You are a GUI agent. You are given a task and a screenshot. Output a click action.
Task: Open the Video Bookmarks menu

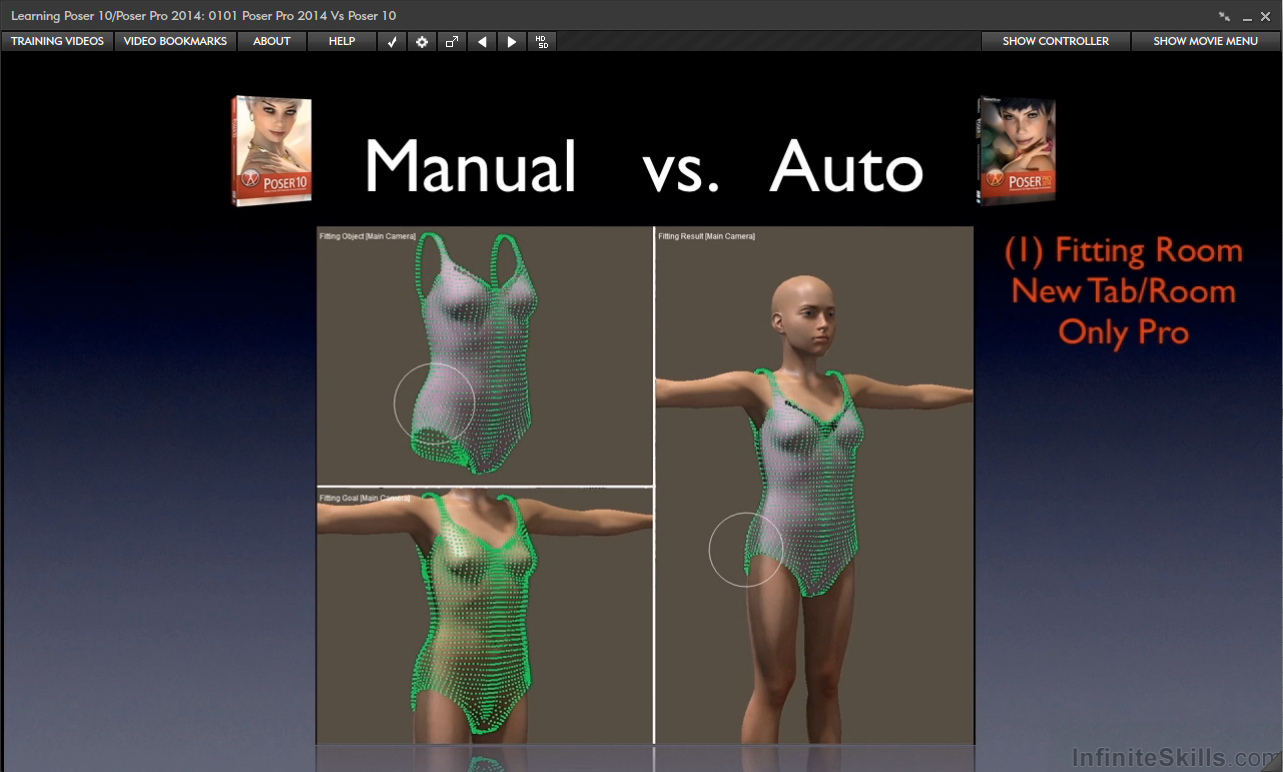pos(175,41)
